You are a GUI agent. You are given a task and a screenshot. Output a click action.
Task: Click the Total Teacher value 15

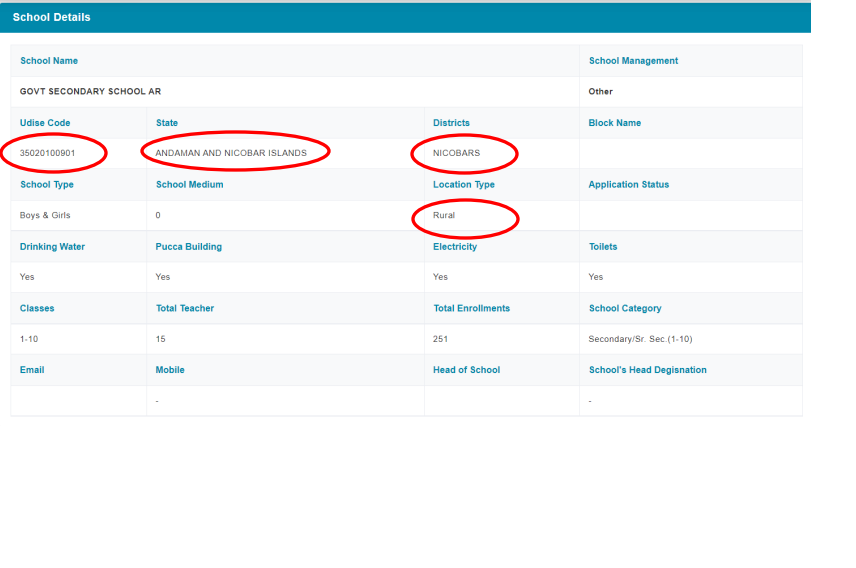(160, 339)
